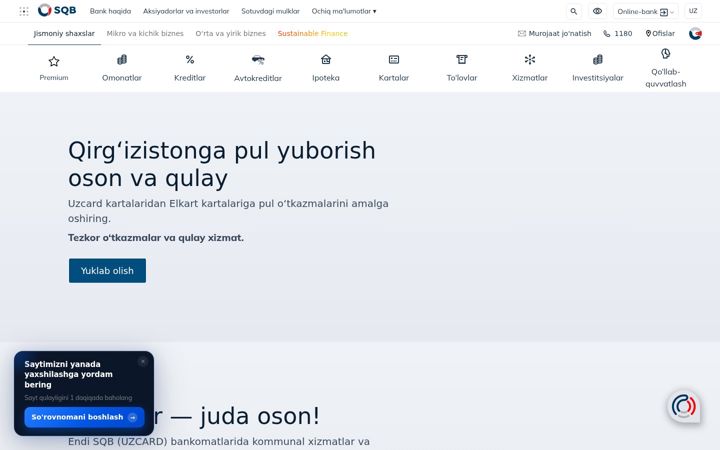This screenshot has width=720, height=450.
Task: Open Murojaat jo'natish link
Action: coord(560,34)
